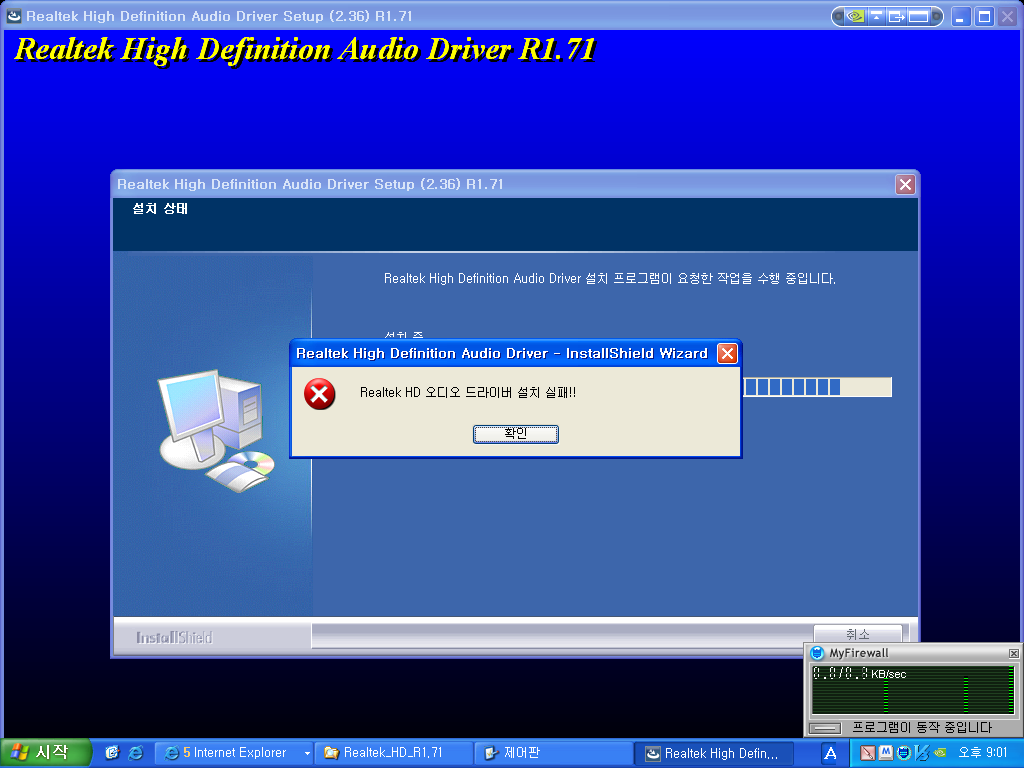Expand the Internet Explorer taskbar group arrow
The image size is (1024, 768).
(307, 753)
